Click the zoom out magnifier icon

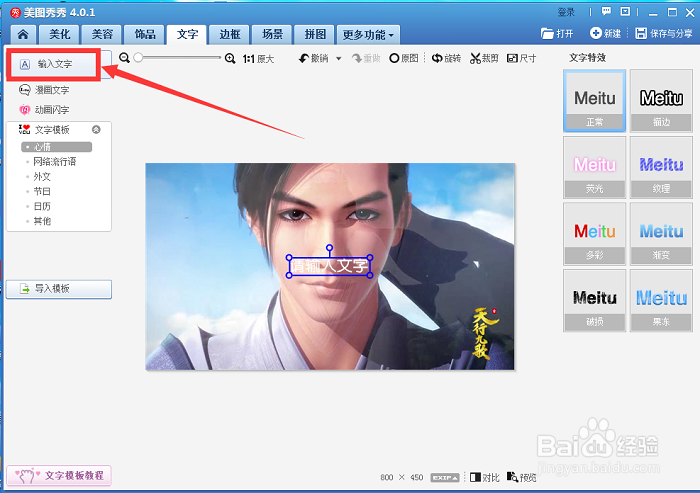(124, 58)
